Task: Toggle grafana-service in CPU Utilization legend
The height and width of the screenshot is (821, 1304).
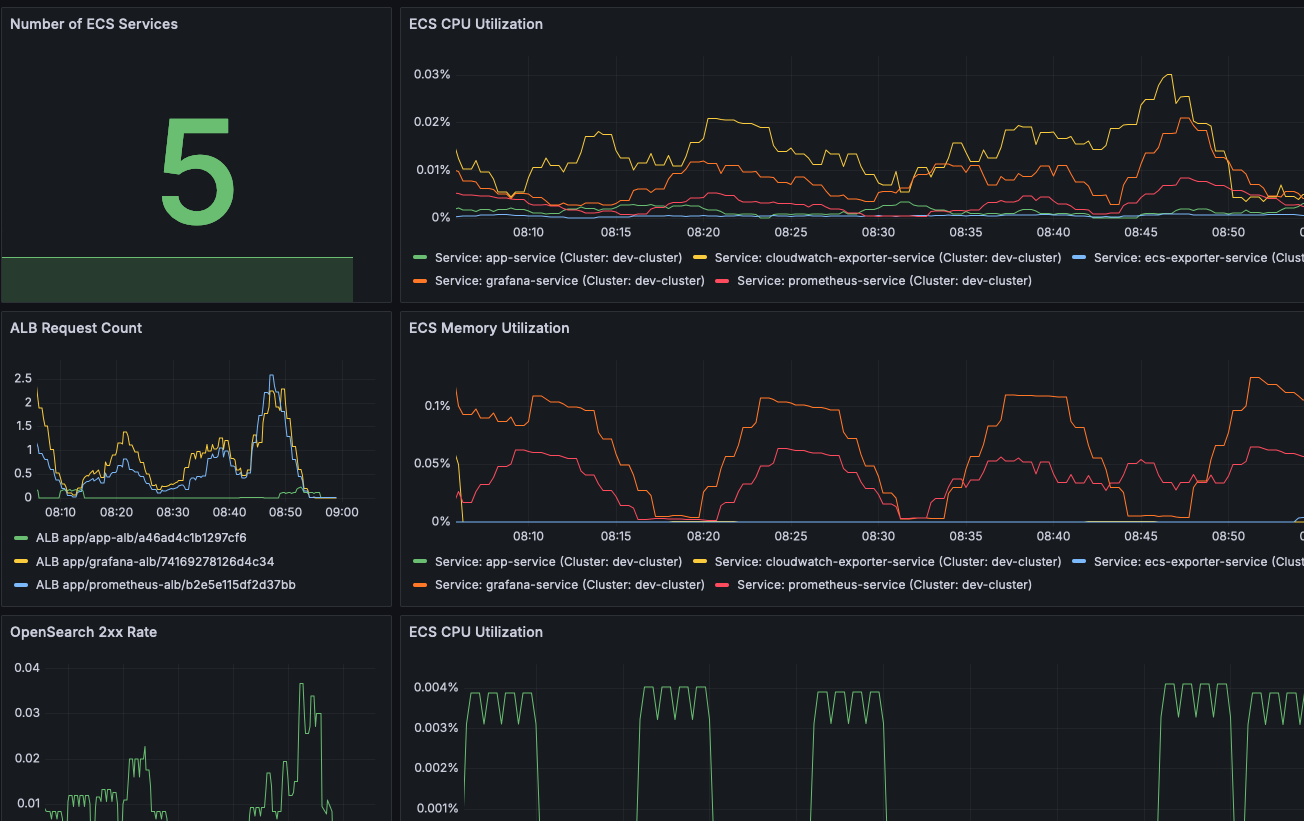Action: (570, 280)
